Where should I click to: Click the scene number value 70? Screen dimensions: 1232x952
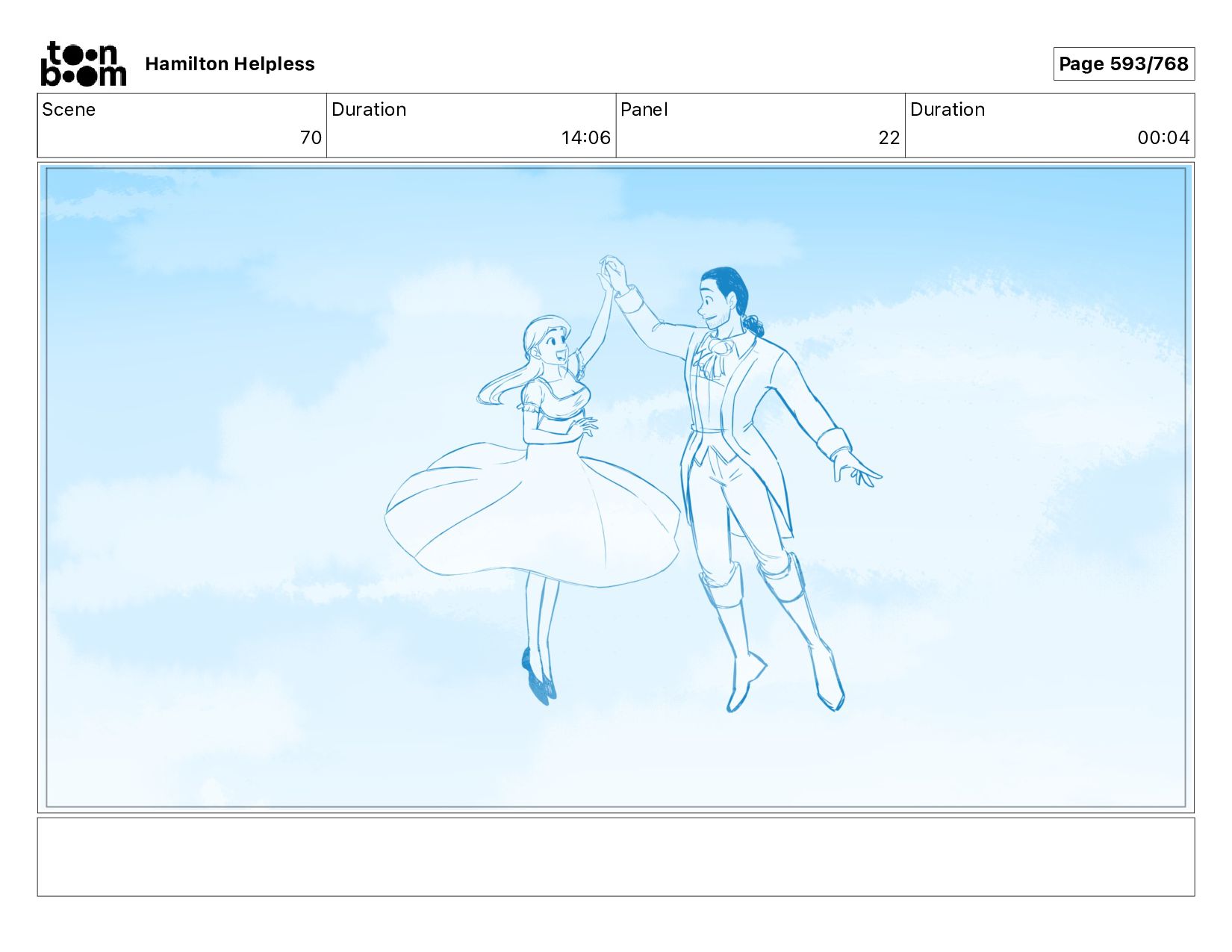tap(311, 137)
